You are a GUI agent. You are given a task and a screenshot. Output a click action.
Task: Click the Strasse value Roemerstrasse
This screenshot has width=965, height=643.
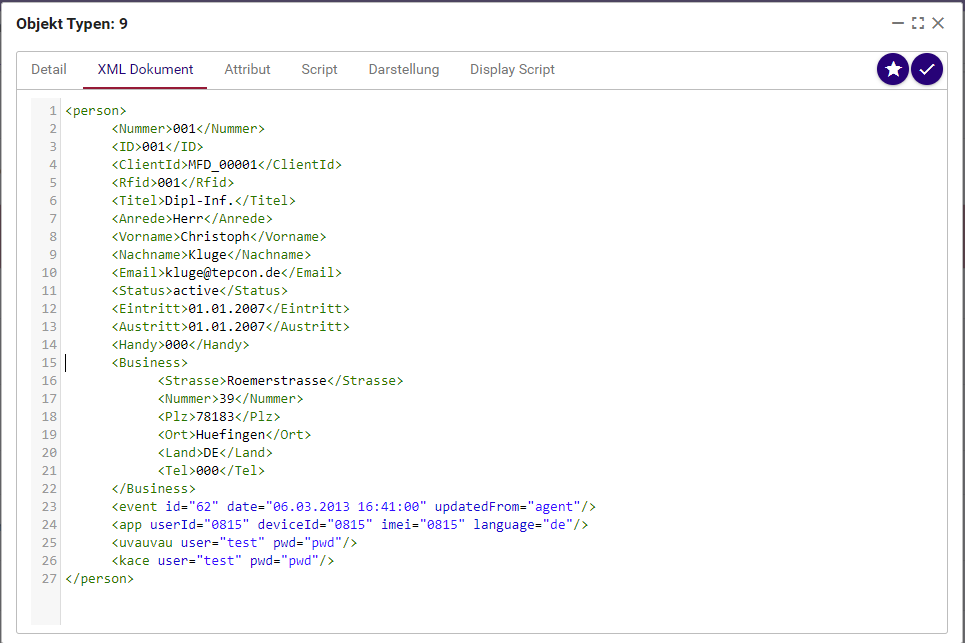(276, 381)
